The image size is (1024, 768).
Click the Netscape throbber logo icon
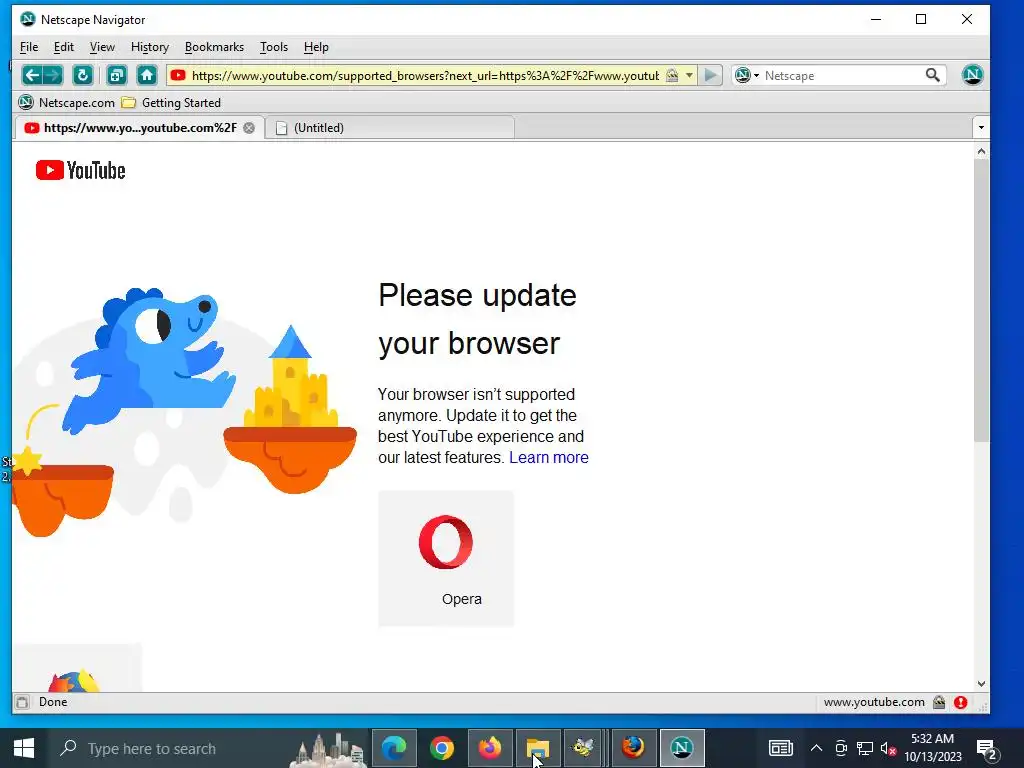pos(972,74)
